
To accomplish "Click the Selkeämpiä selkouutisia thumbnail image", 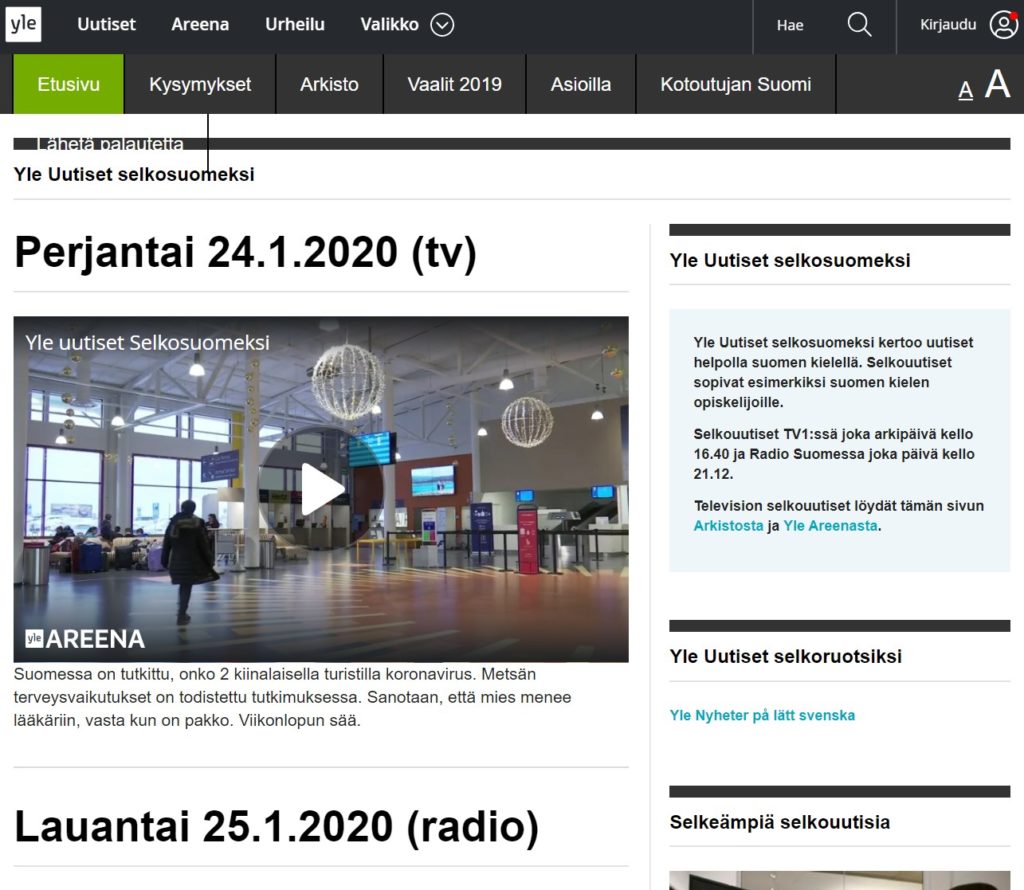I will (x=840, y=880).
